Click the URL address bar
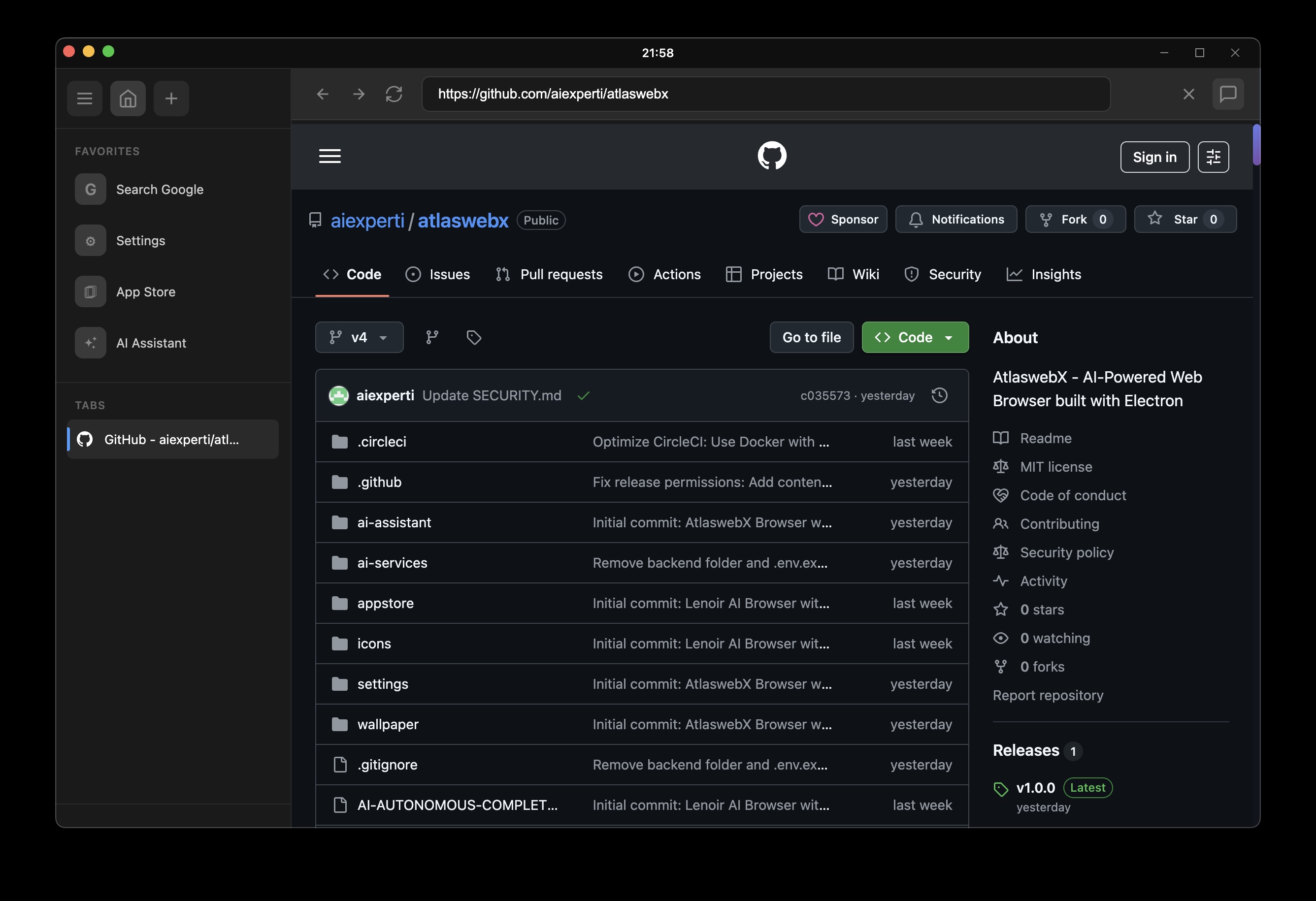 tap(765, 94)
